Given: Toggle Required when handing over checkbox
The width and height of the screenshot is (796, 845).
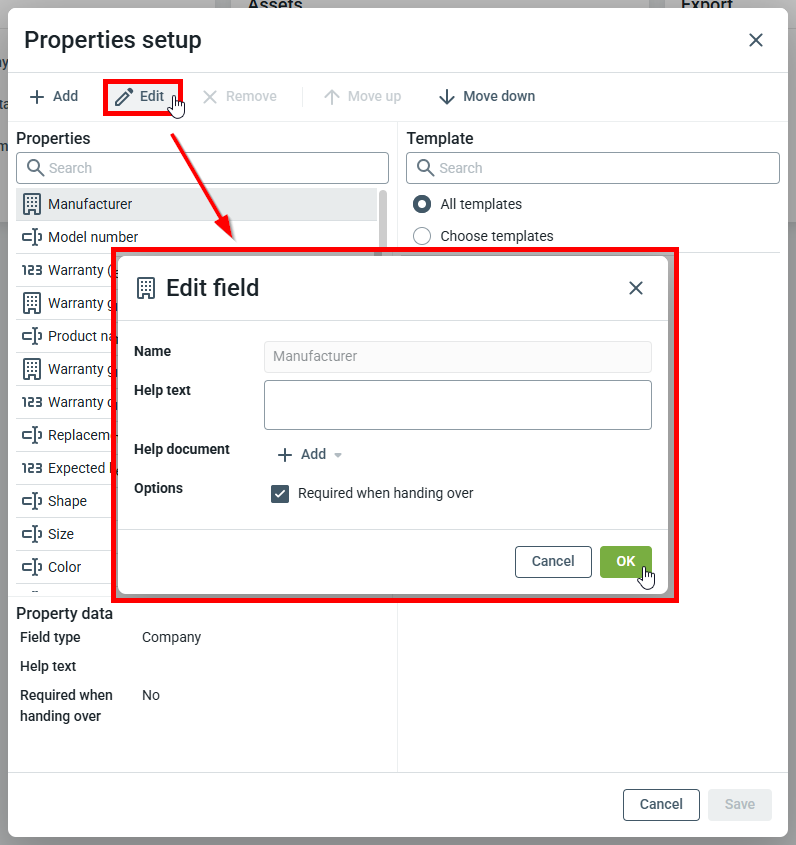Looking at the screenshot, I should (280, 493).
